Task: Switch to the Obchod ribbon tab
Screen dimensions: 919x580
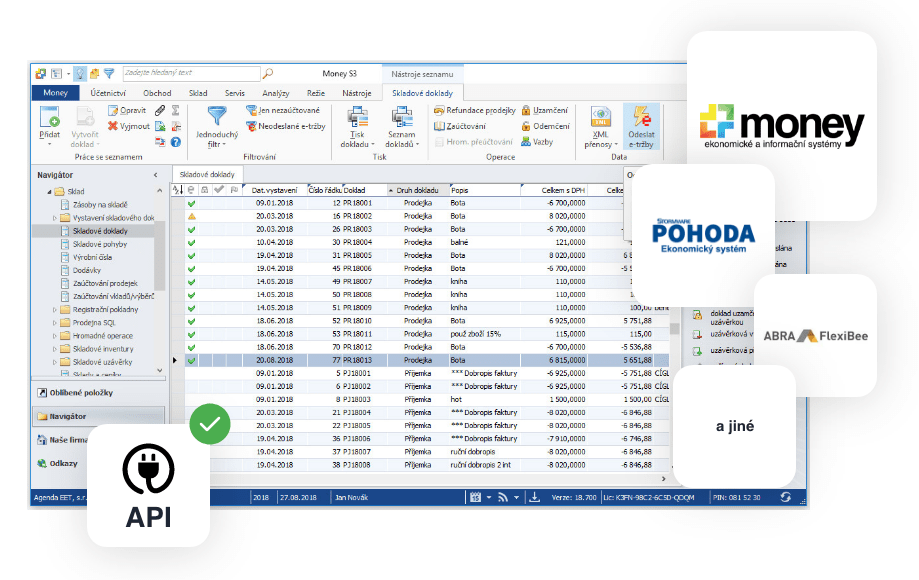Action: [157, 93]
